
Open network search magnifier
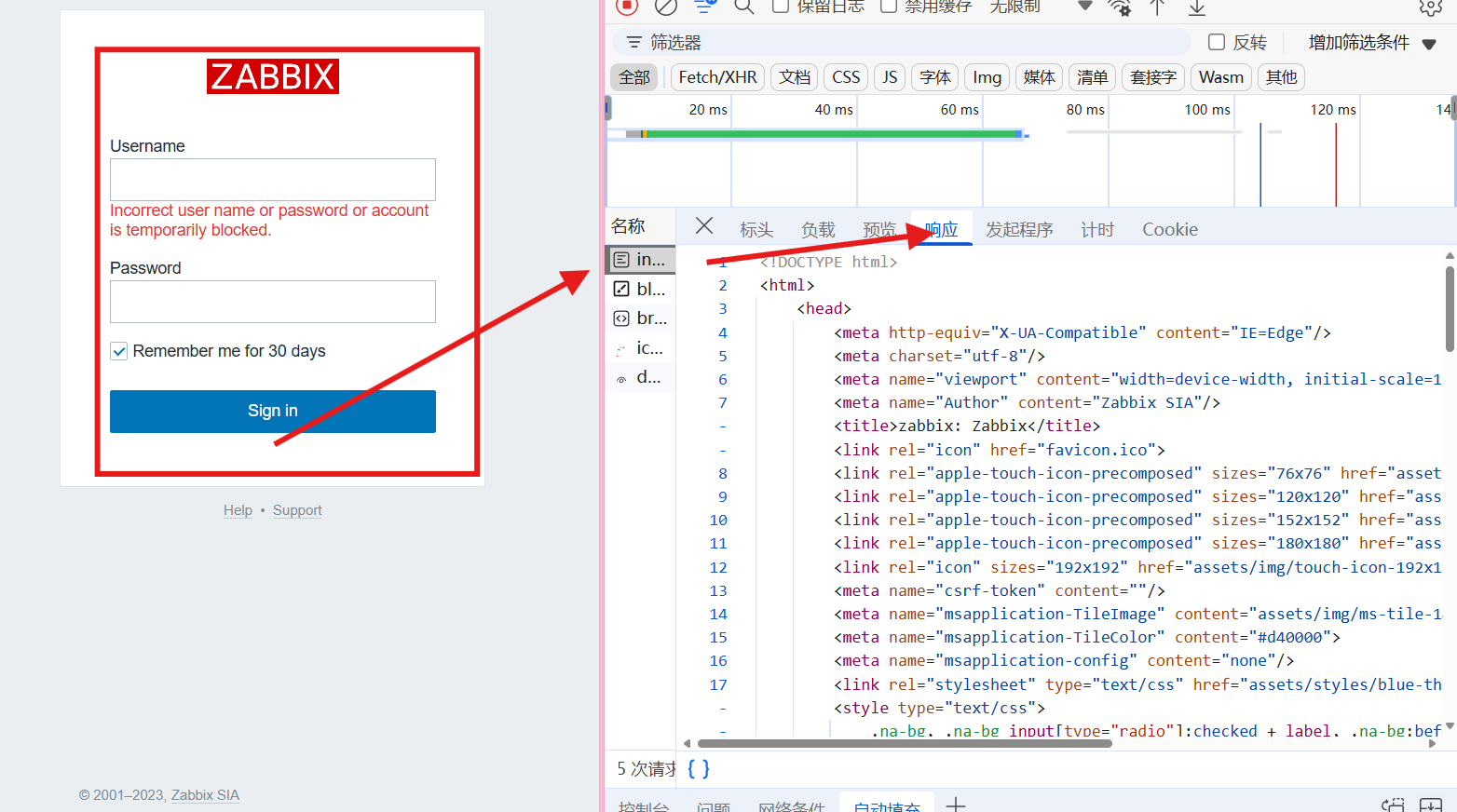(743, 7)
